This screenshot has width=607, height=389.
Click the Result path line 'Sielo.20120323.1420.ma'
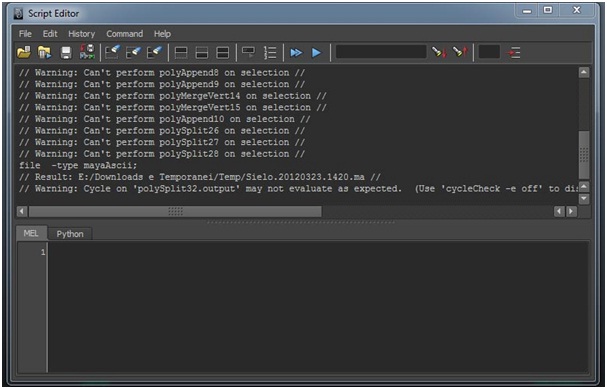(x=200, y=177)
